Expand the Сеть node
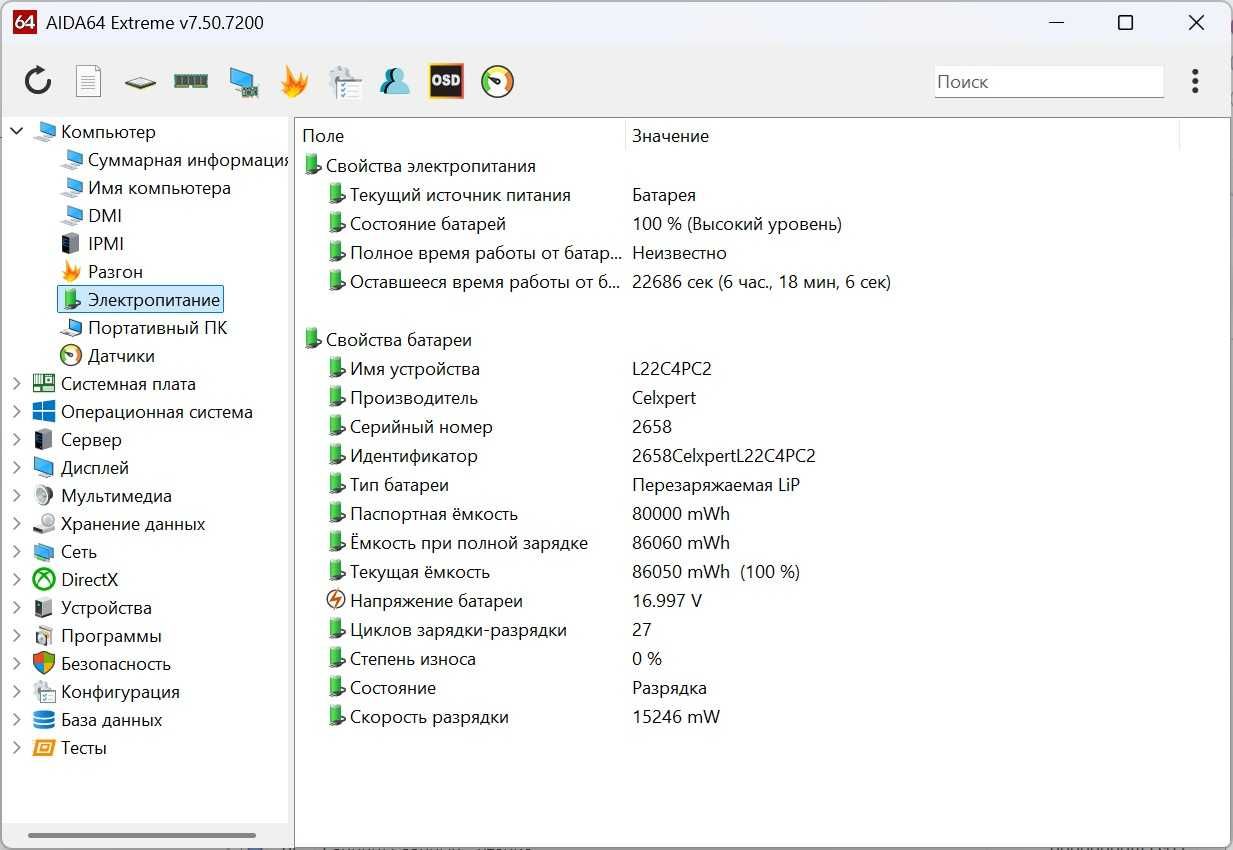 (x=16, y=551)
